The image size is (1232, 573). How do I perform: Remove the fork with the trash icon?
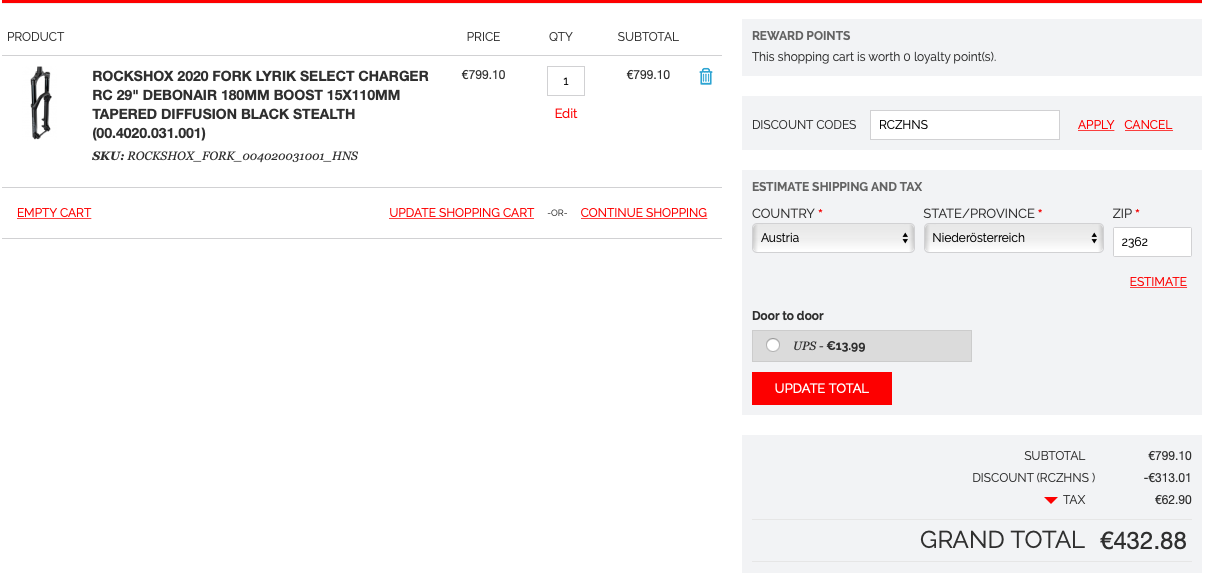pos(706,76)
